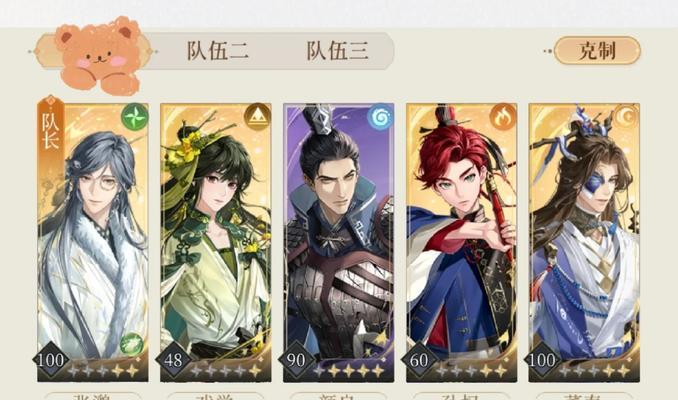Select the red-haired character card
The height and width of the screenshot is (400, 678).
[x=461, y=242]
